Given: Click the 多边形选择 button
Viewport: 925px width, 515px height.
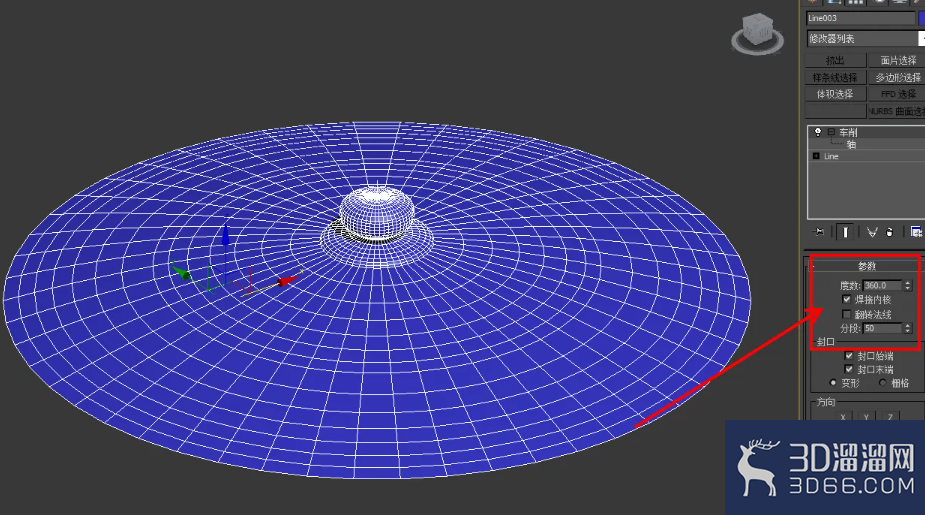Looking at the screenshot, I should [x=897, y=77].
